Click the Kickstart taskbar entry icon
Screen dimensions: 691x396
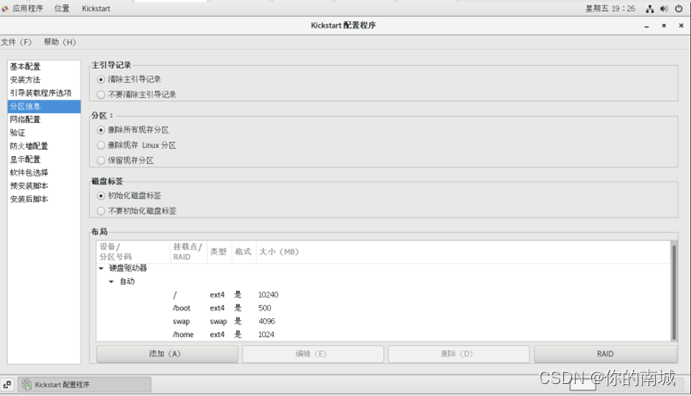pyautogui.click(x=27, y=384)
